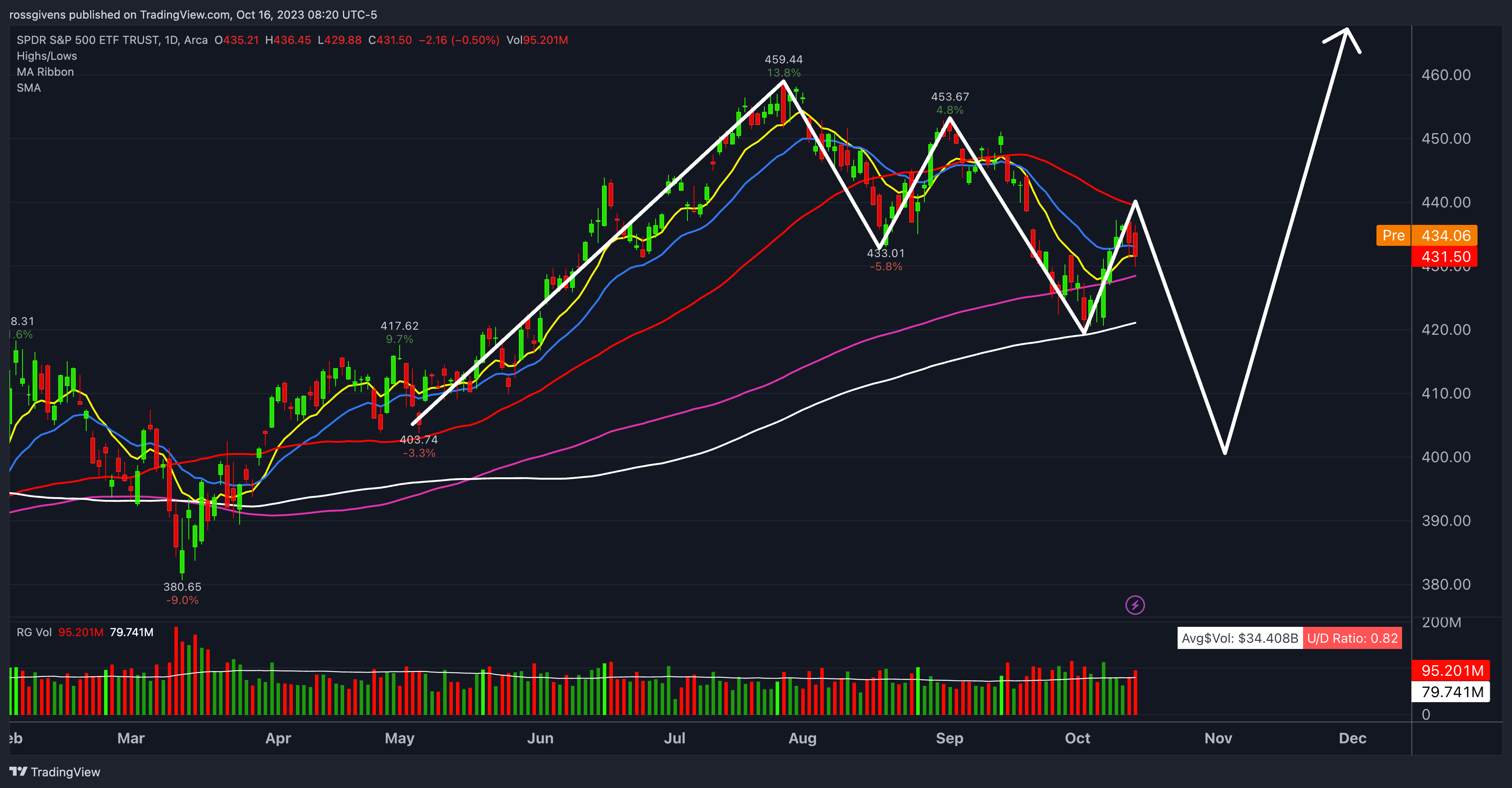Click the Apr label on time axis

[x=278, y=738]
